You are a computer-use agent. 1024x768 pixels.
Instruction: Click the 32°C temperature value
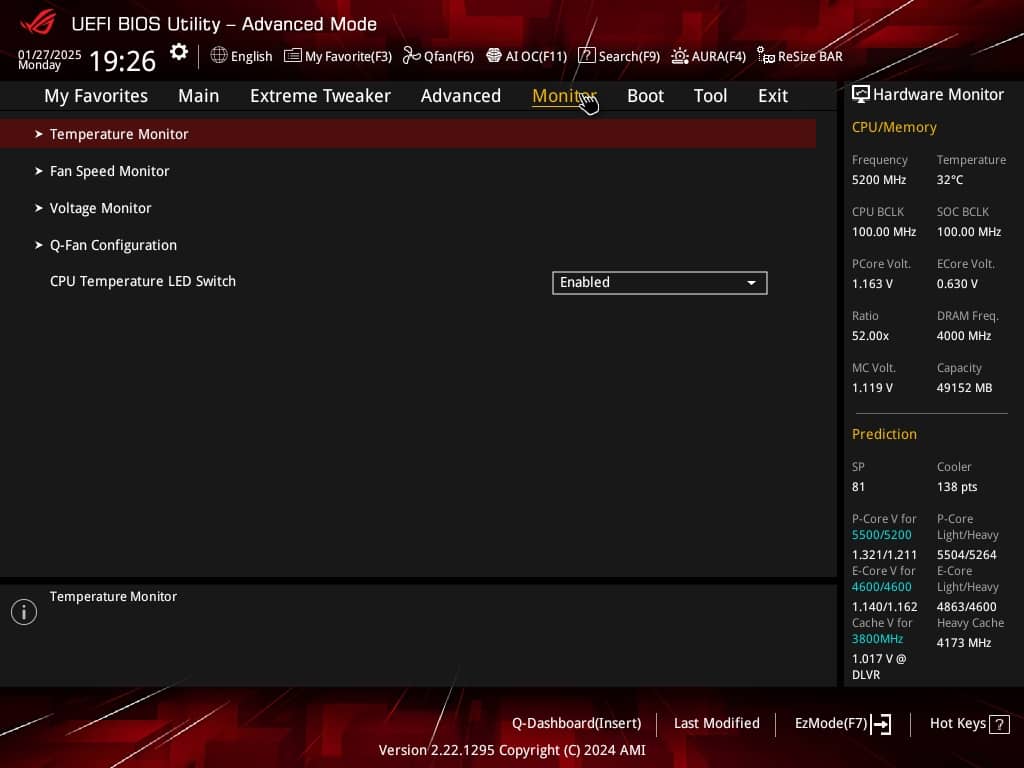[x=950, y=180]
